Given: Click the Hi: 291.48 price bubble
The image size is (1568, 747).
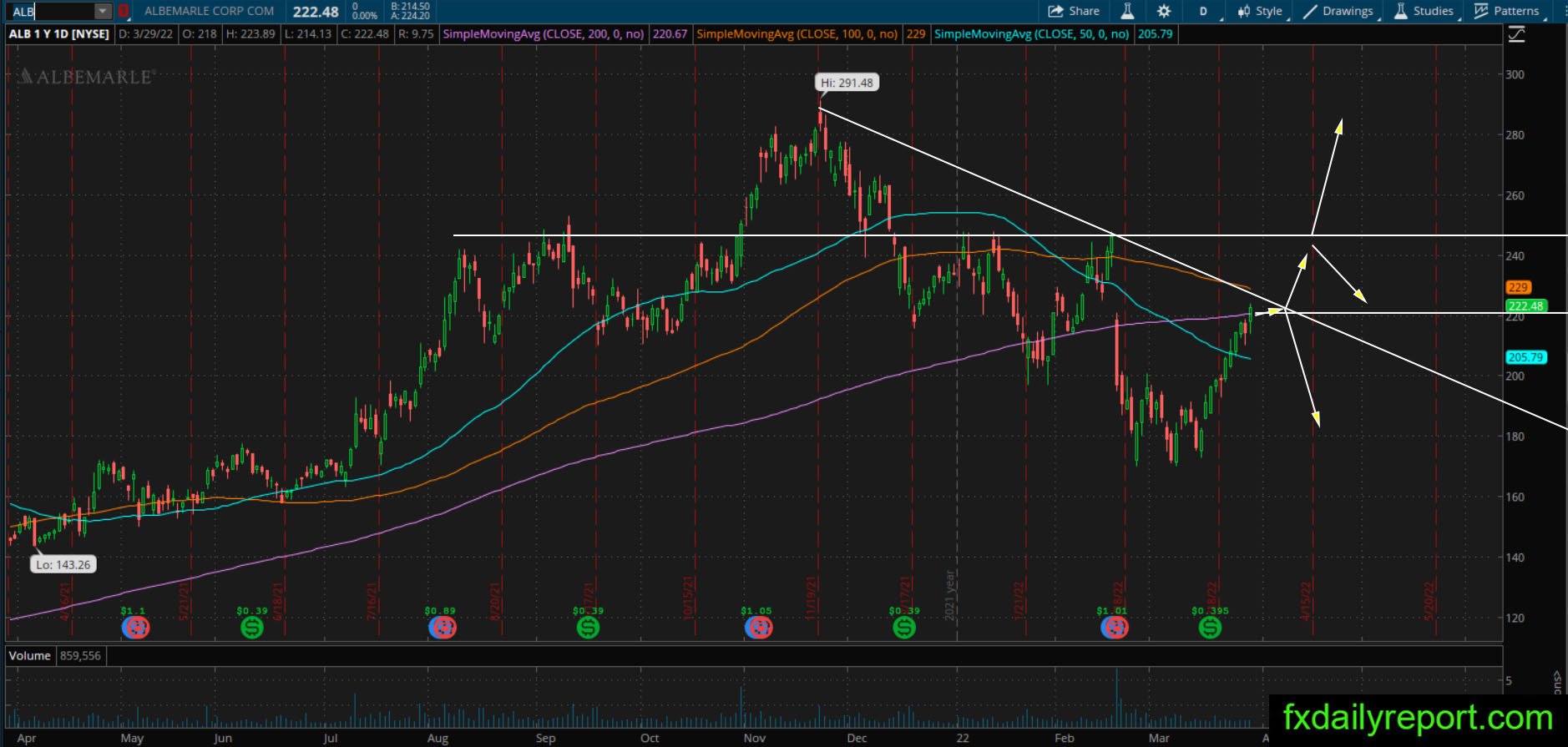Looking at the screenshot, I should (847, 83).
